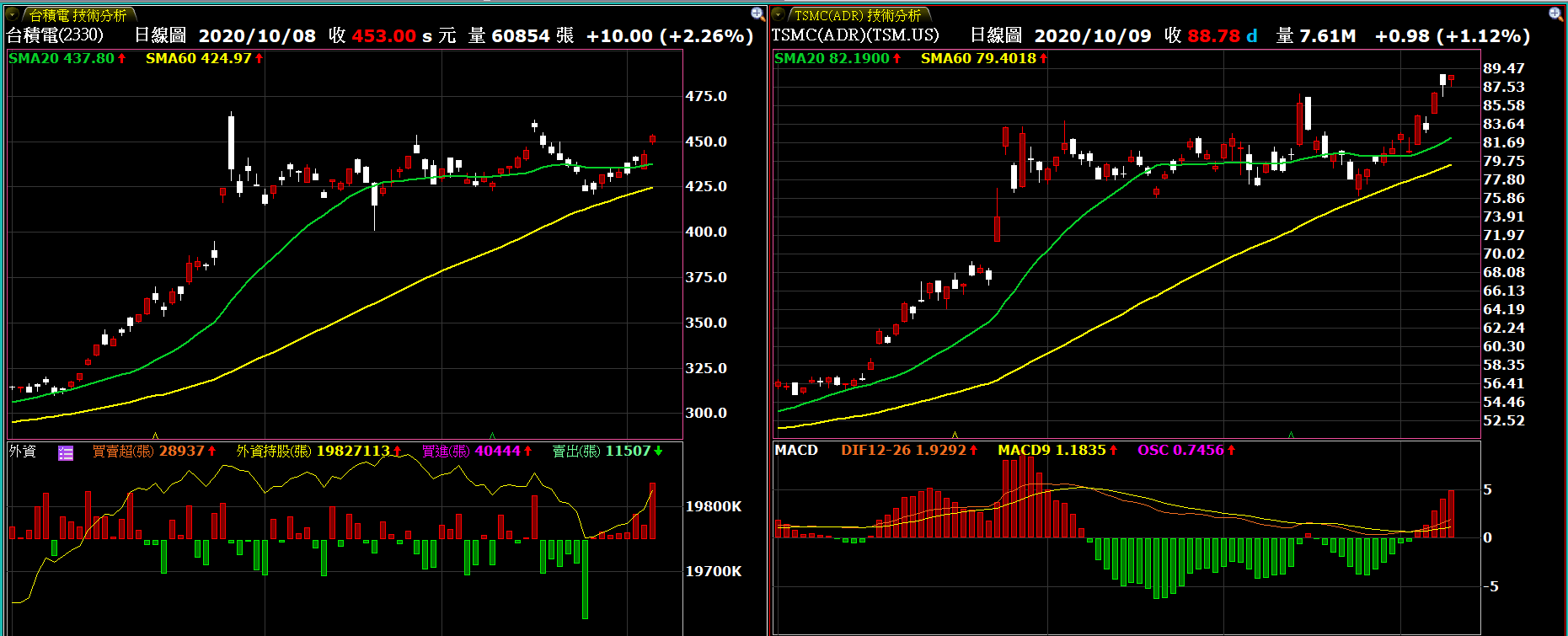Click the 19700K axis label
Viewport: 1568px width, 636px height.
click(x=714, y=571)
